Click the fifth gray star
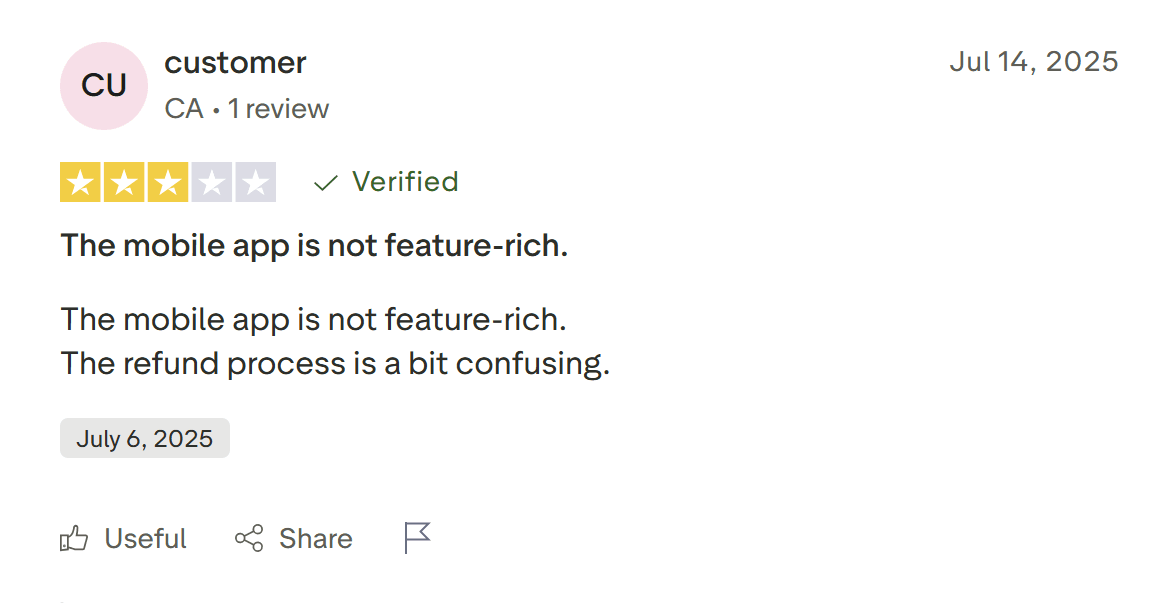This screenshot has width=1166, height=603. pyautogui.click(x=256, y=183)
